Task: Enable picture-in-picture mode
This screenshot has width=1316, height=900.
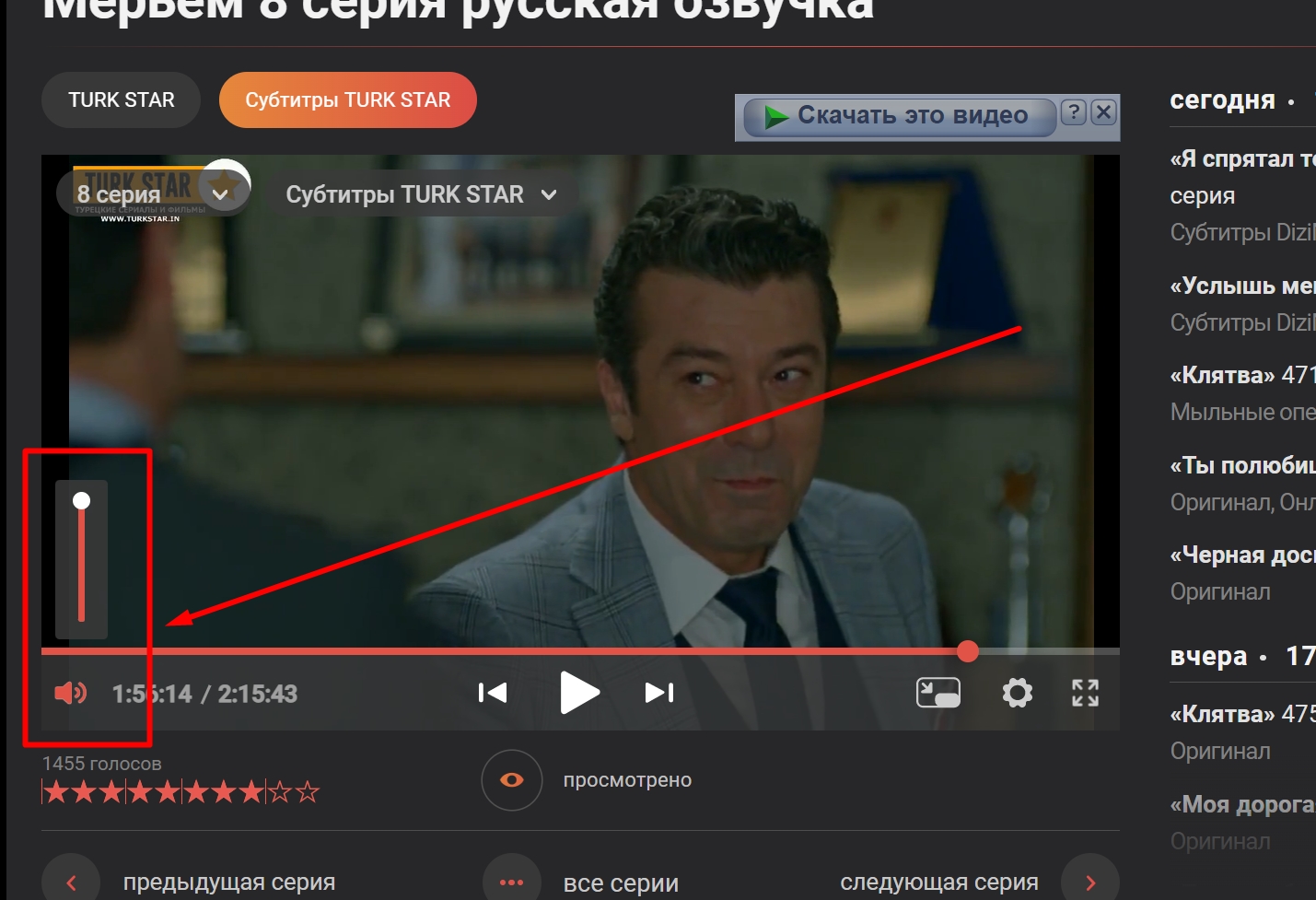Action: (938, 693)
